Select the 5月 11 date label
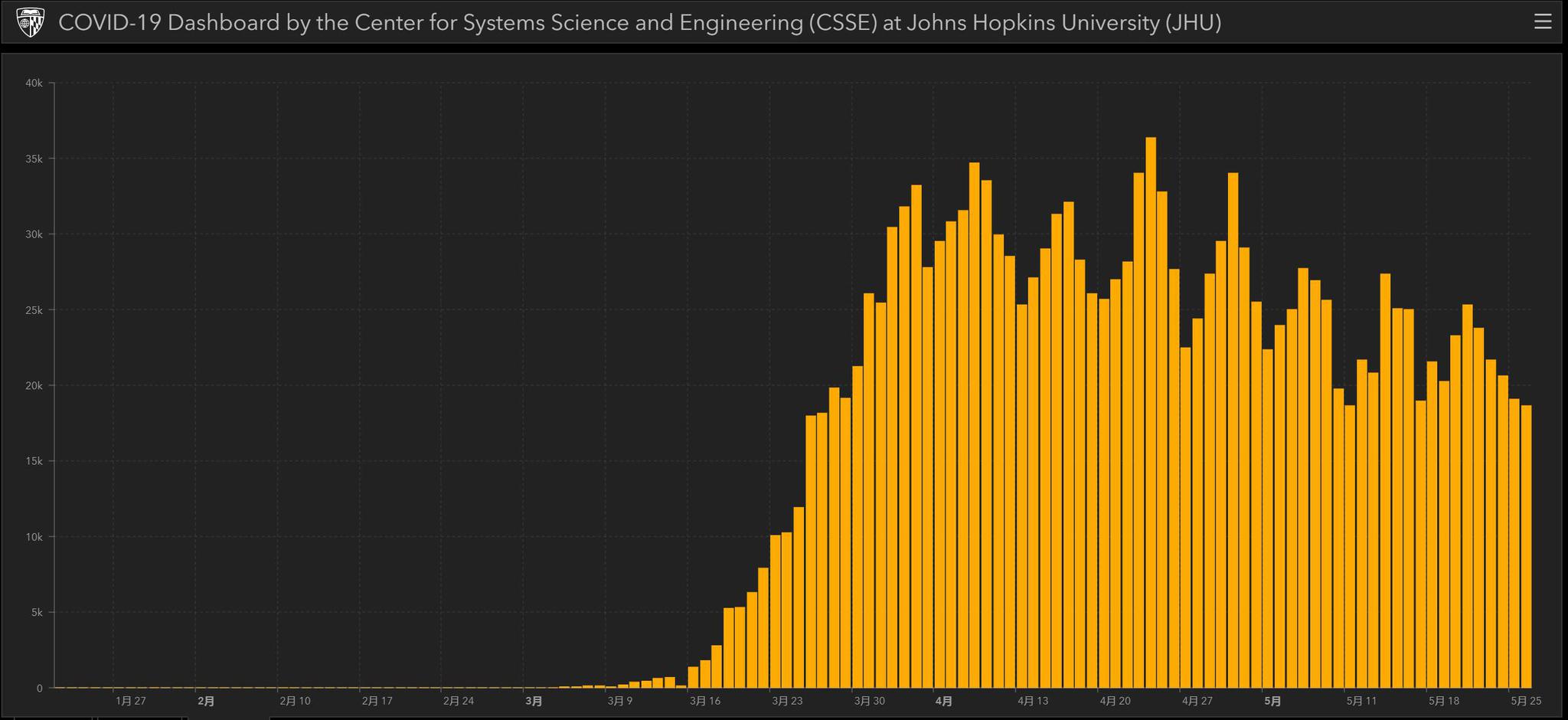Viewport: 1568px width, 720px height. pos(1361,701)
